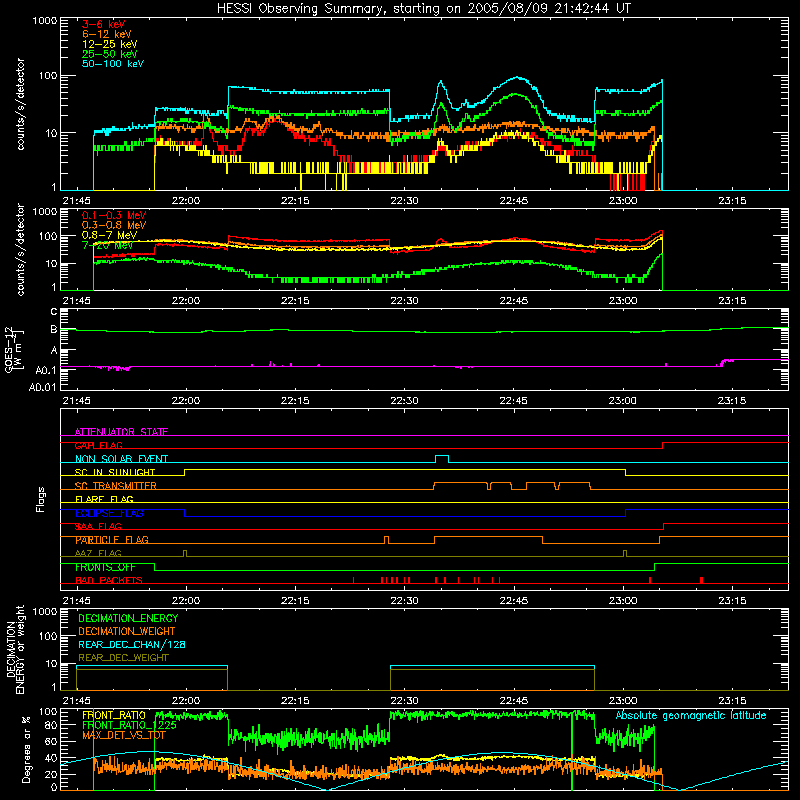Click the Absolute geomagnetic latitude label
Screen dimensions: 800x800
pos(691,715)
